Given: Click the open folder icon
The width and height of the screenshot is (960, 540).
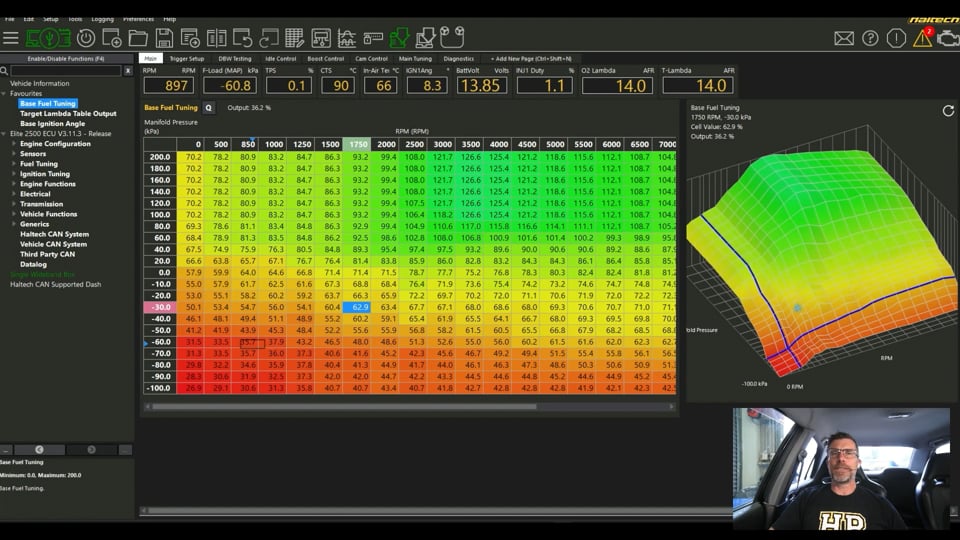Looking at the screenshot, I should [x=138, y=38].
